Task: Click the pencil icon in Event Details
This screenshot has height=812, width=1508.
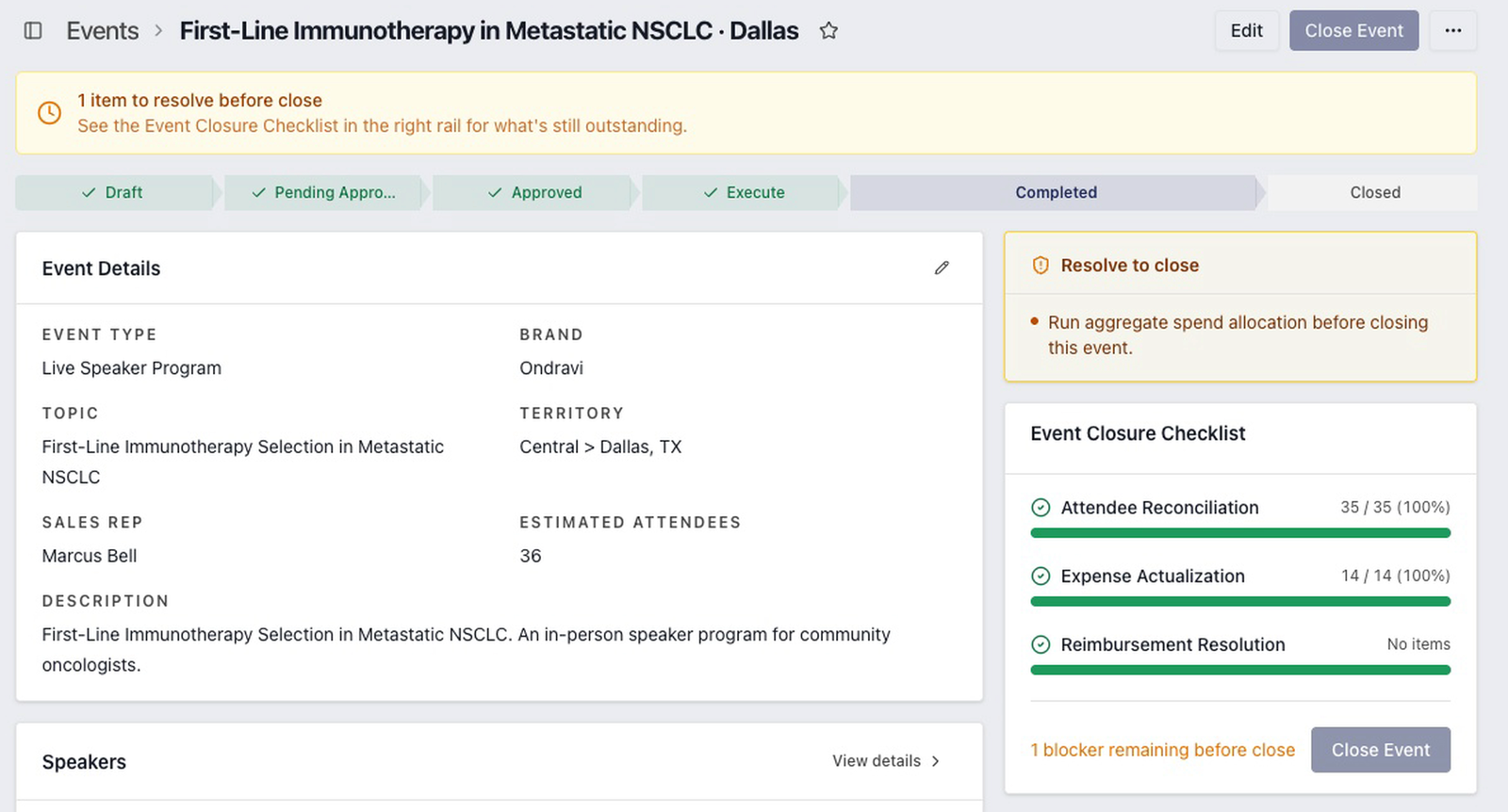Action: point(942,268)
